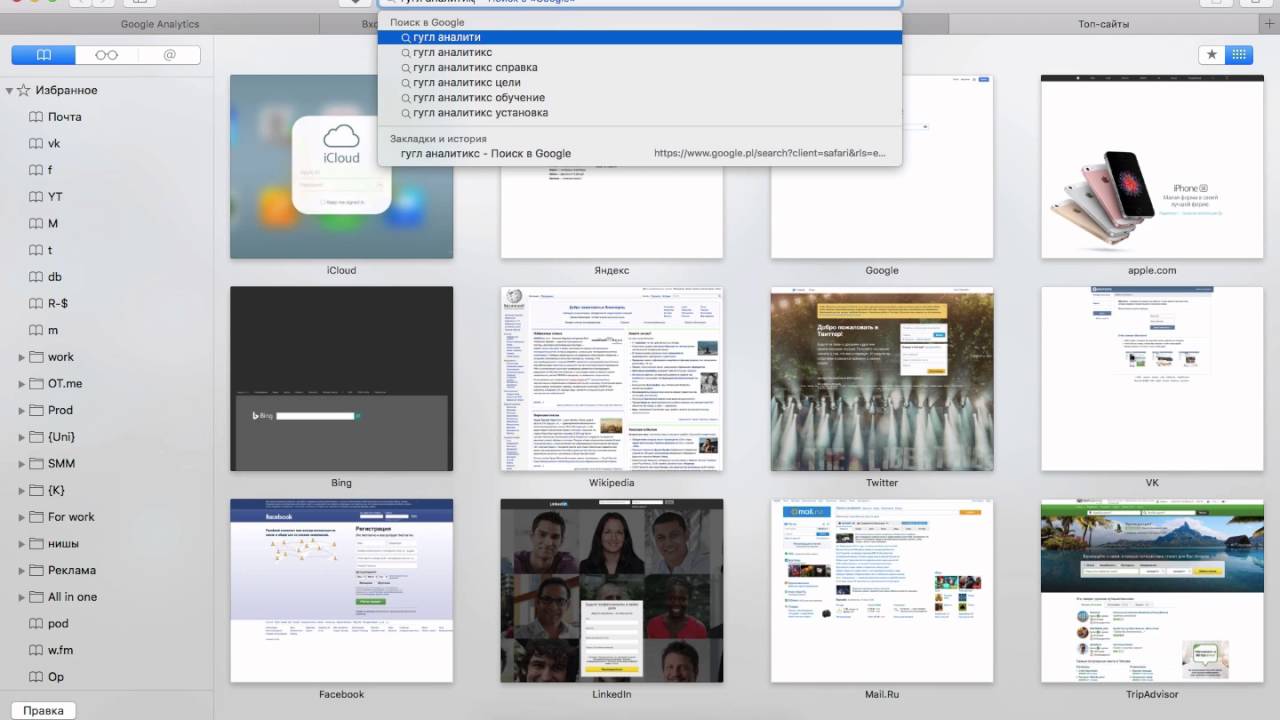
Task: Click the star icon beside Избранное
Action: (x=24, y=90)
